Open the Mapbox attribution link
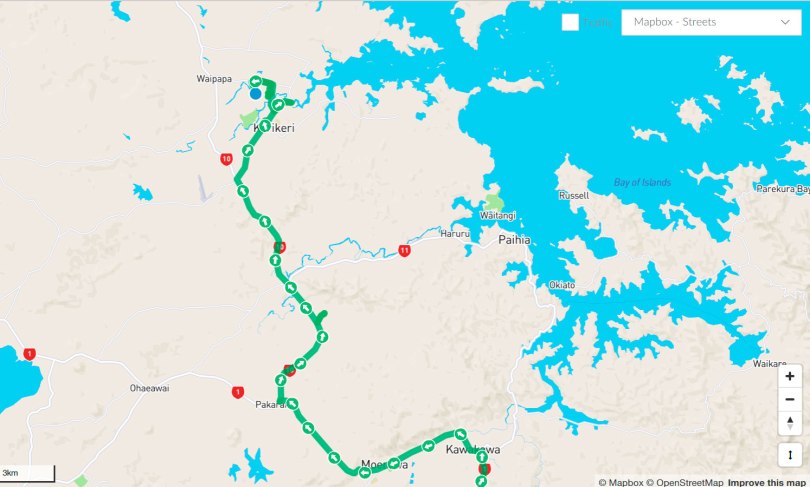 [621, 482]
